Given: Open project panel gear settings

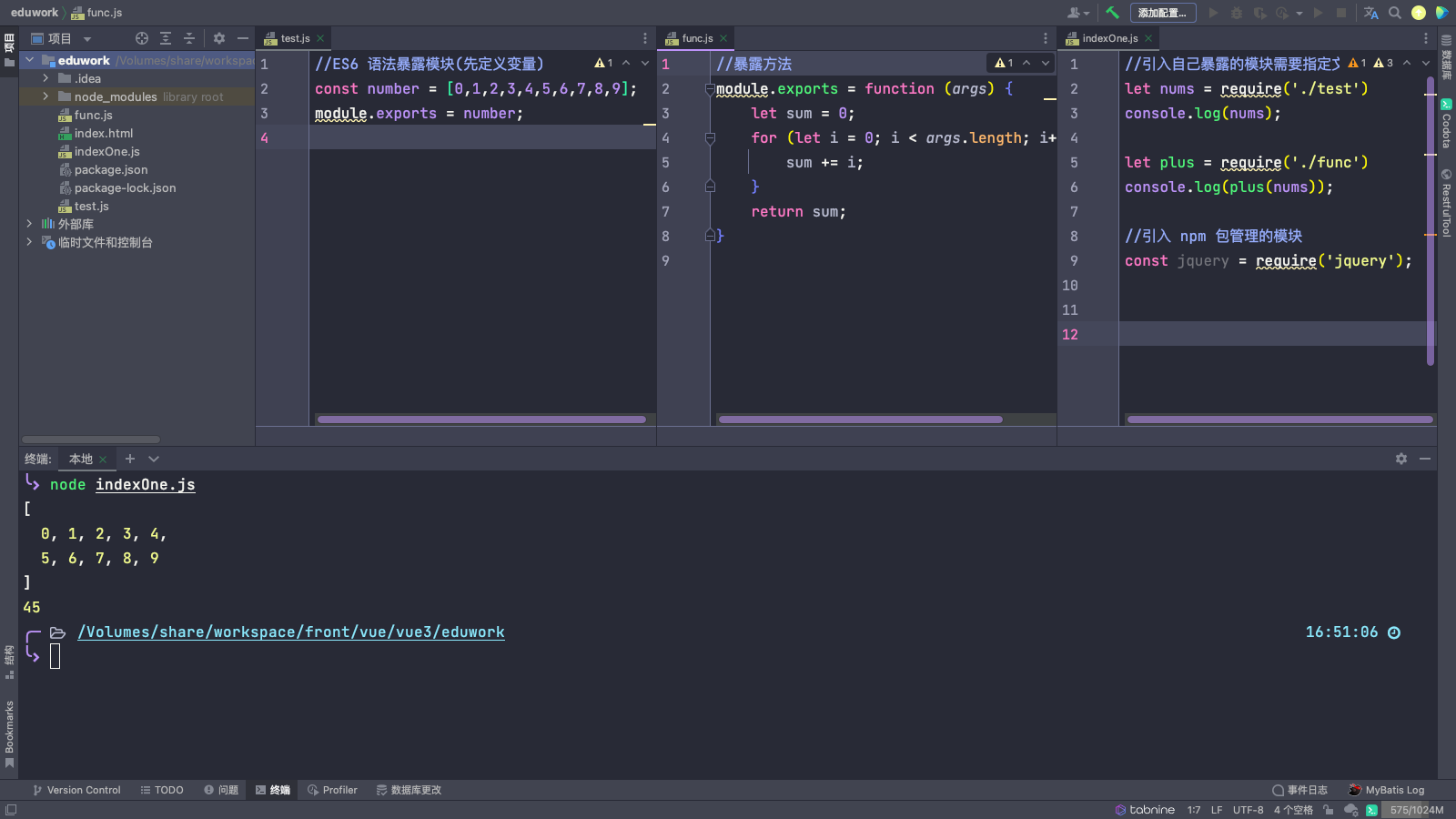Looking at the screenshot, I should [x=219, y=38].
